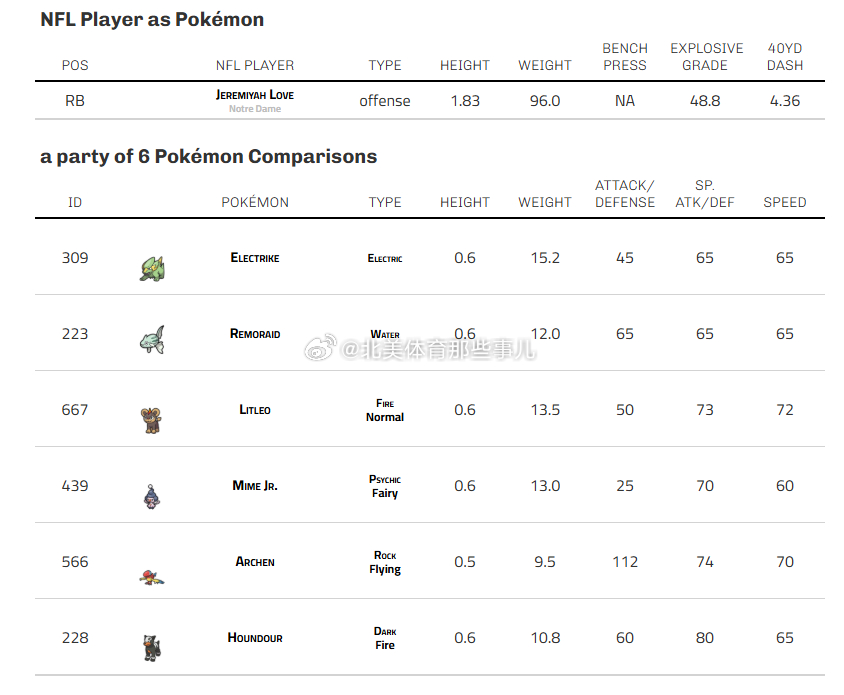Click the Psychic Fairy type label
Image resolution: width=844 pixels, height=695 pixels.
(x=385, y=486)
